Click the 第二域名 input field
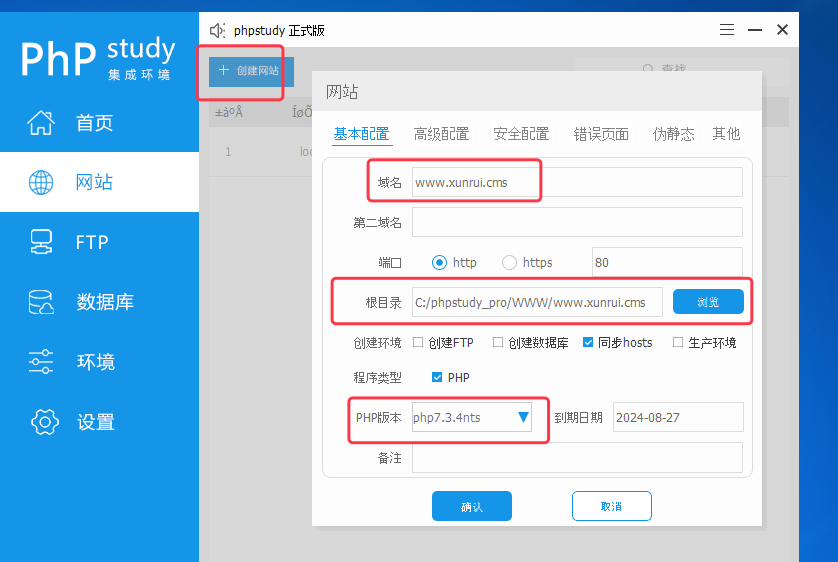 [x=577, y=222]
